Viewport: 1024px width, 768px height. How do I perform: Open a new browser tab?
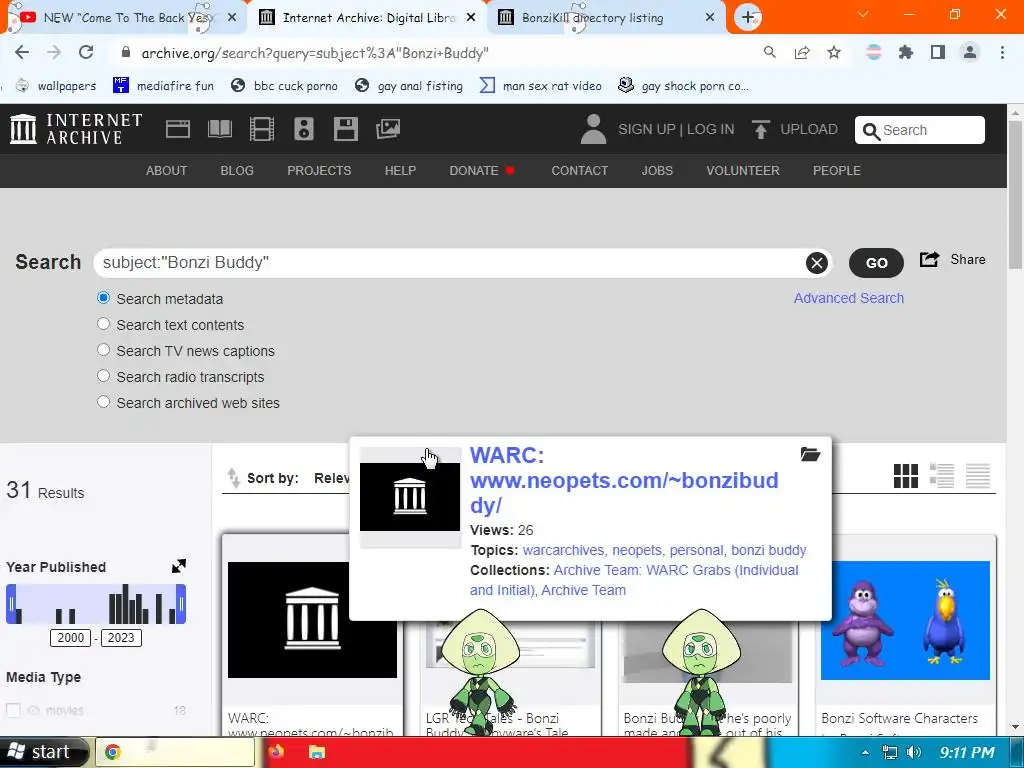[748, 18]
